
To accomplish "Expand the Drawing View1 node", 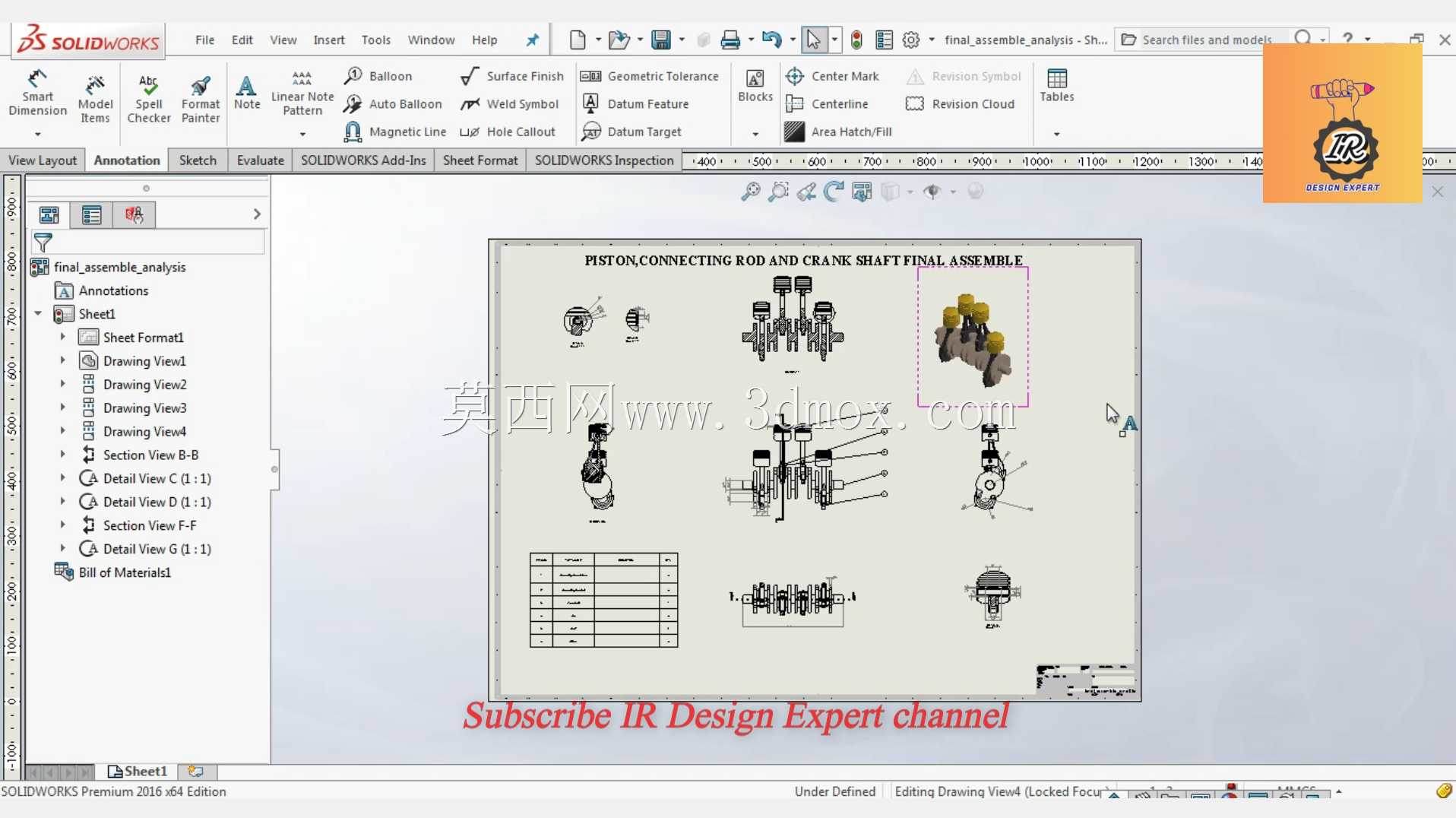I will pos(63,360).
